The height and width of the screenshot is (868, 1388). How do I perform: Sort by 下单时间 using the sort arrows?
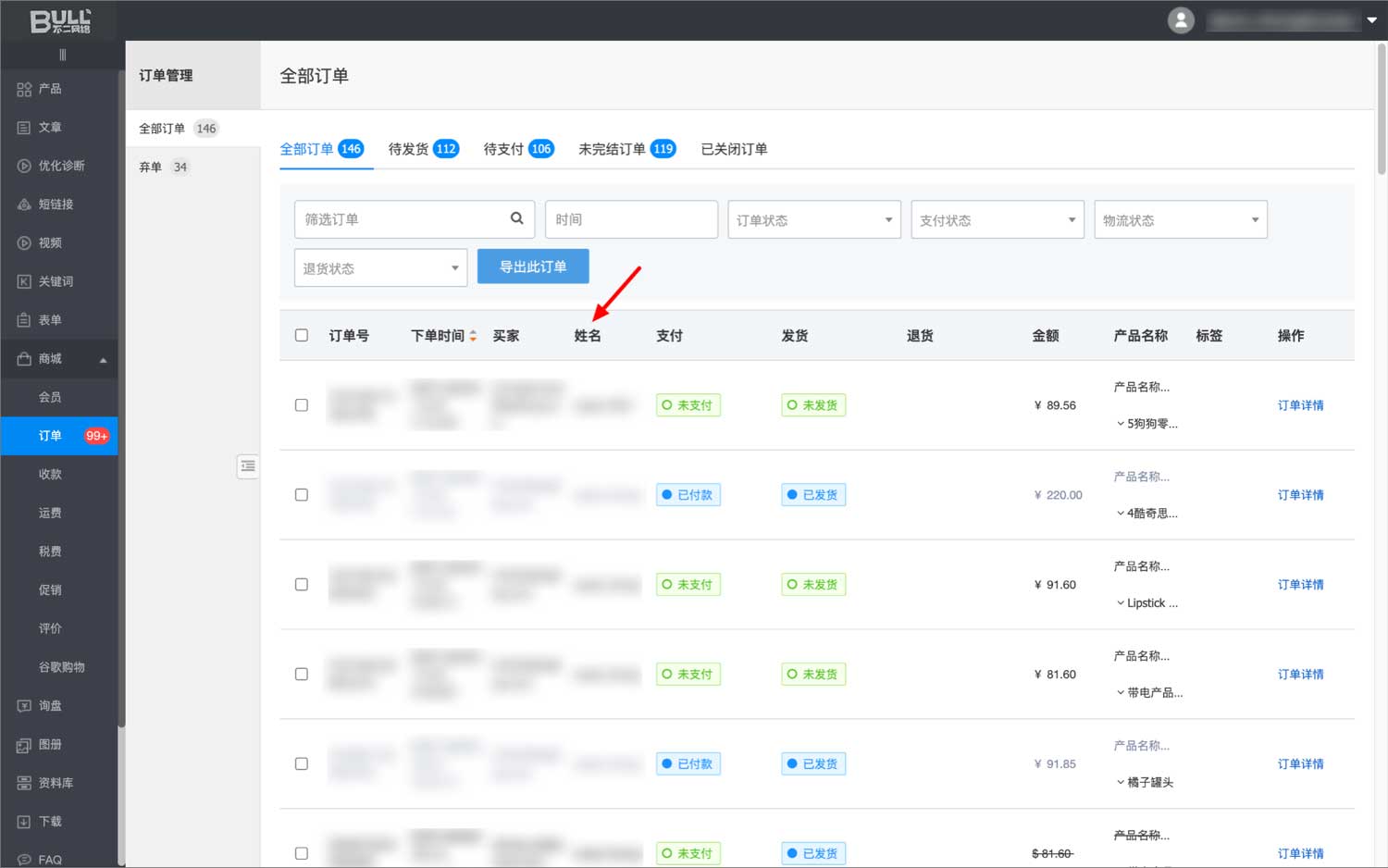pyautogui.click(x=473, y=336)
